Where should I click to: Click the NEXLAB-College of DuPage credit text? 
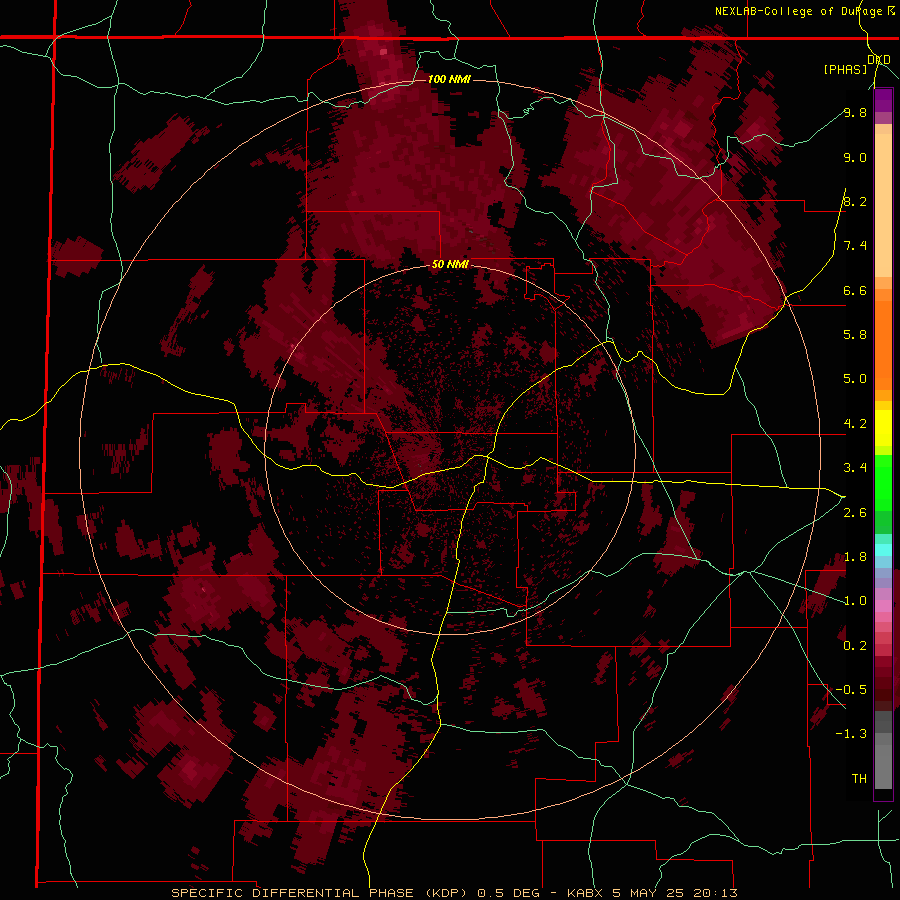tap(805, 11)
